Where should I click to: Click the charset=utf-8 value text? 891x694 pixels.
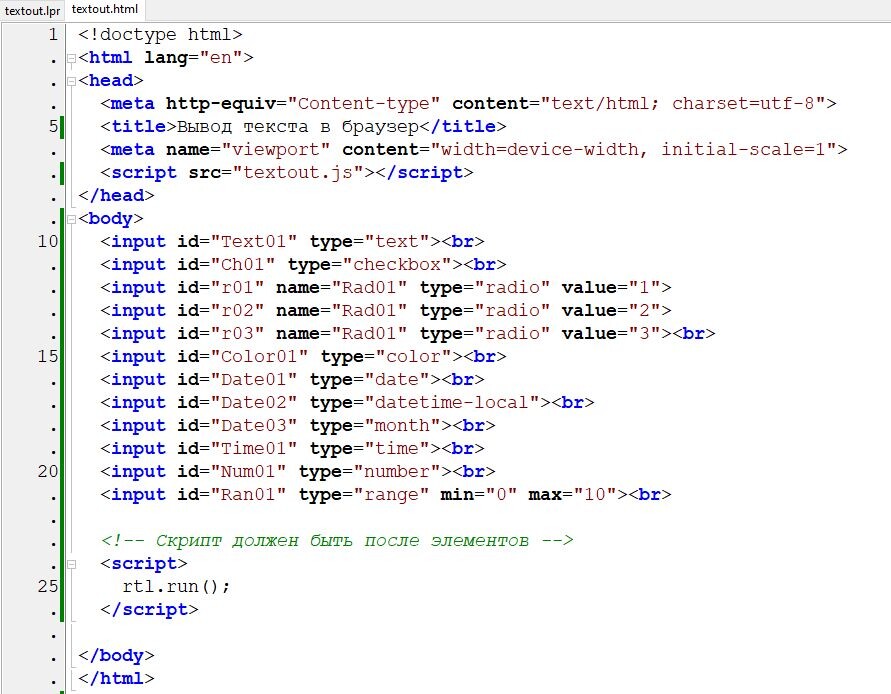point(743,103)
